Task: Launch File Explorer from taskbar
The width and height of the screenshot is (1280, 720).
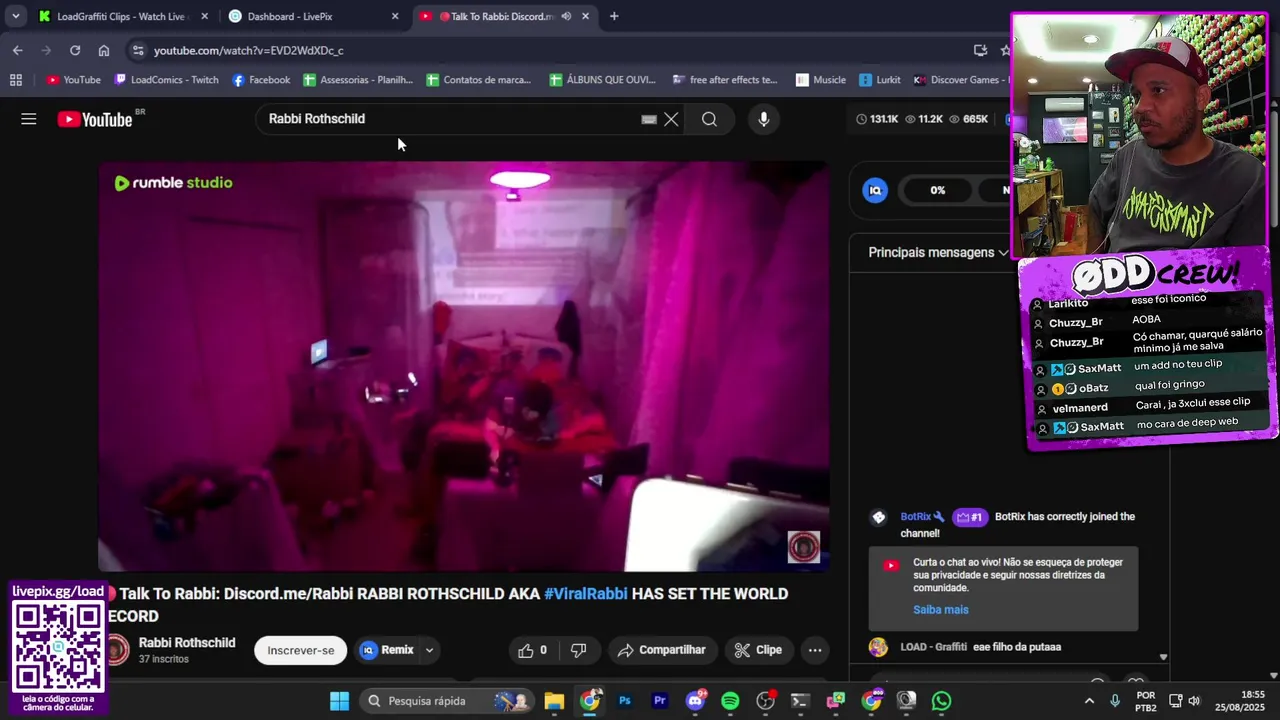Action: tap(554, 701)
